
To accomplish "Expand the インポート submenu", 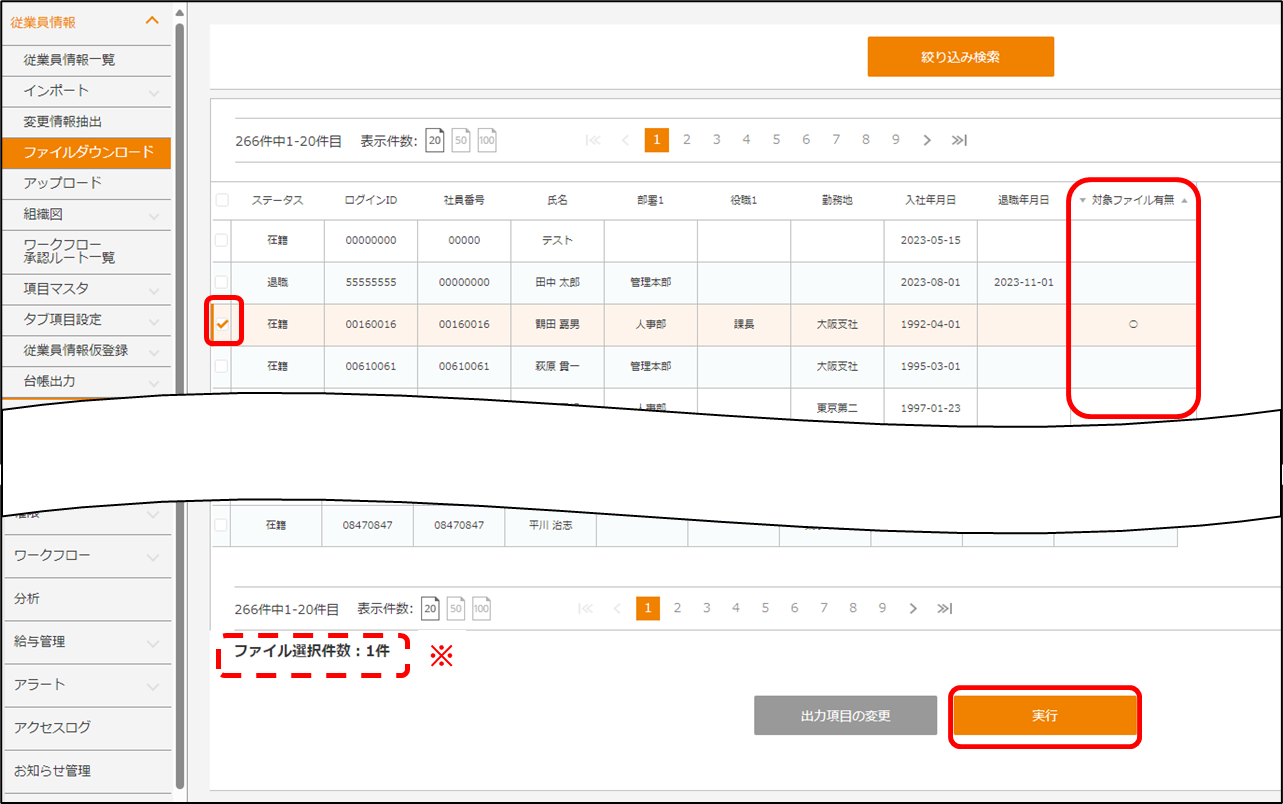I will click(153, 92).
